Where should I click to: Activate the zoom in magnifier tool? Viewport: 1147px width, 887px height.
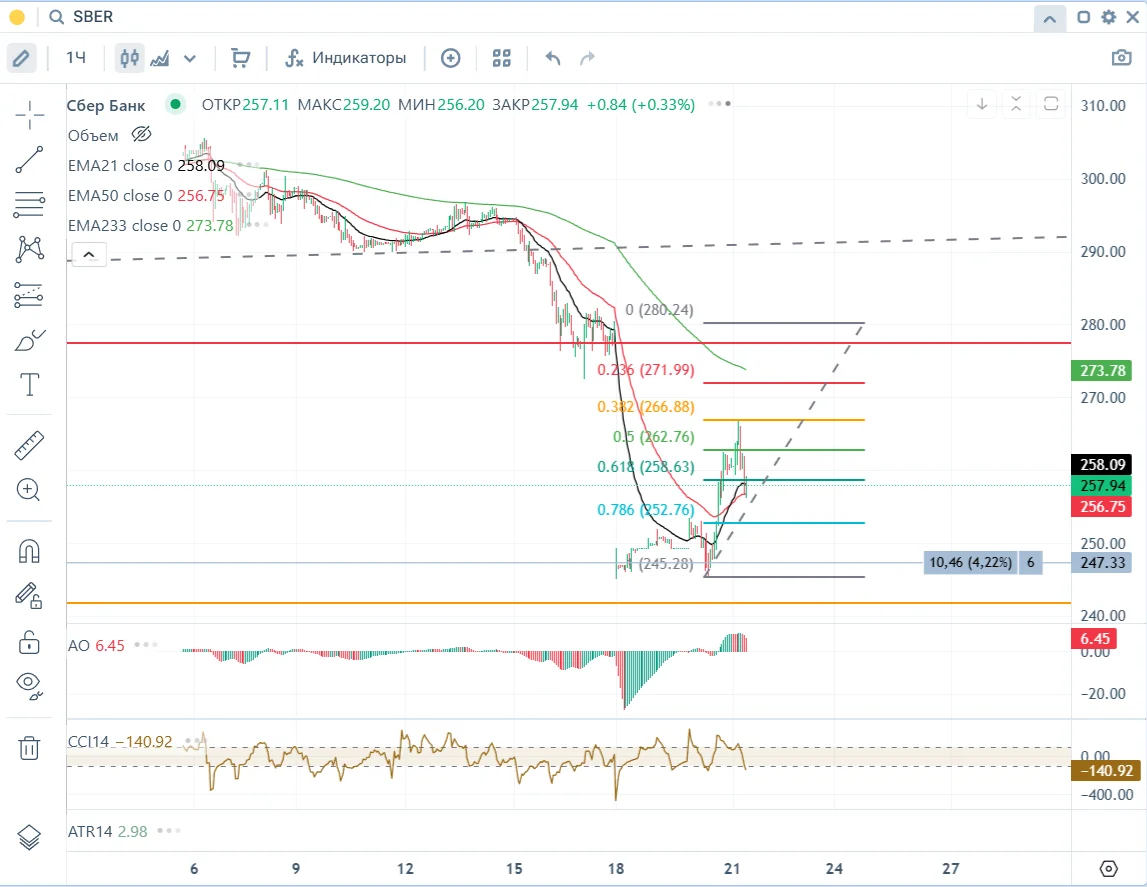(29, 490)
